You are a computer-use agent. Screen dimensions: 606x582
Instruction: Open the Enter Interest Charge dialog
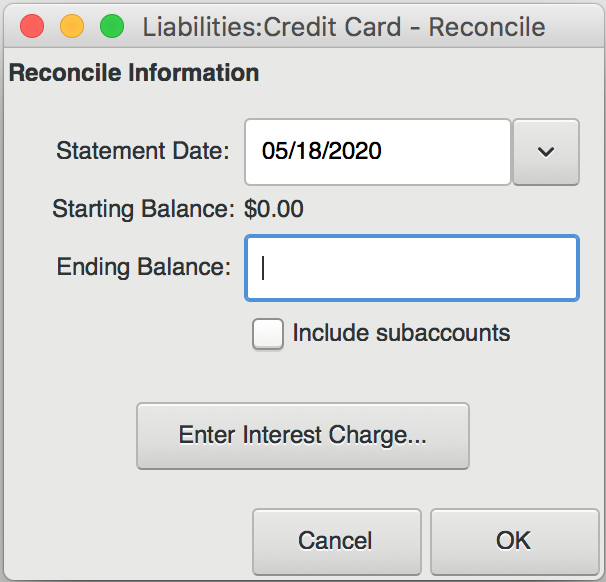(x=303, y=436)
